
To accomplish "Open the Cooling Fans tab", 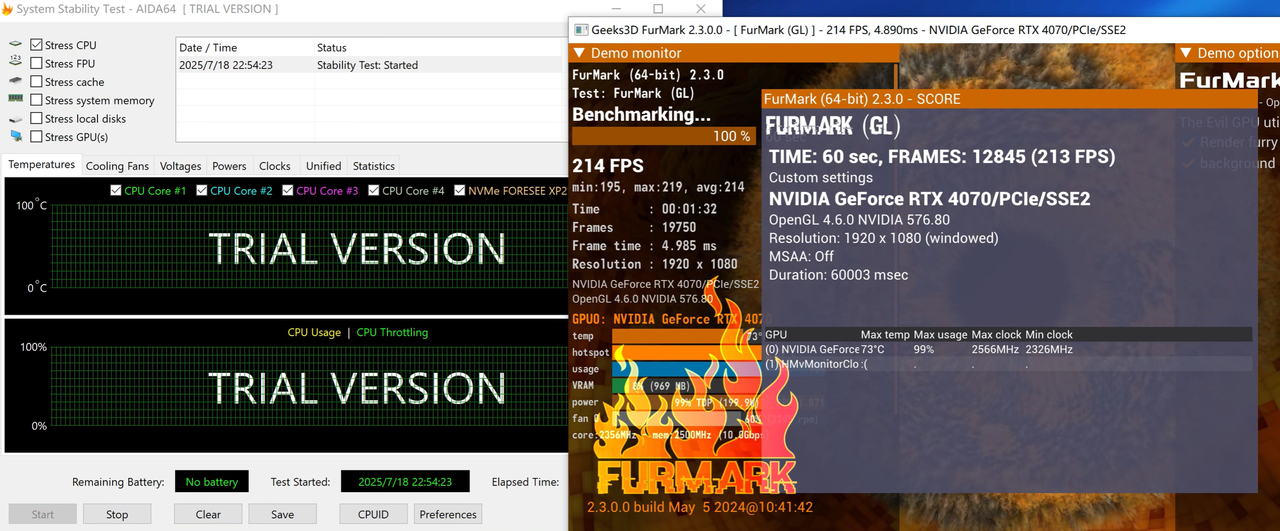I will click(x=117, y=166).
